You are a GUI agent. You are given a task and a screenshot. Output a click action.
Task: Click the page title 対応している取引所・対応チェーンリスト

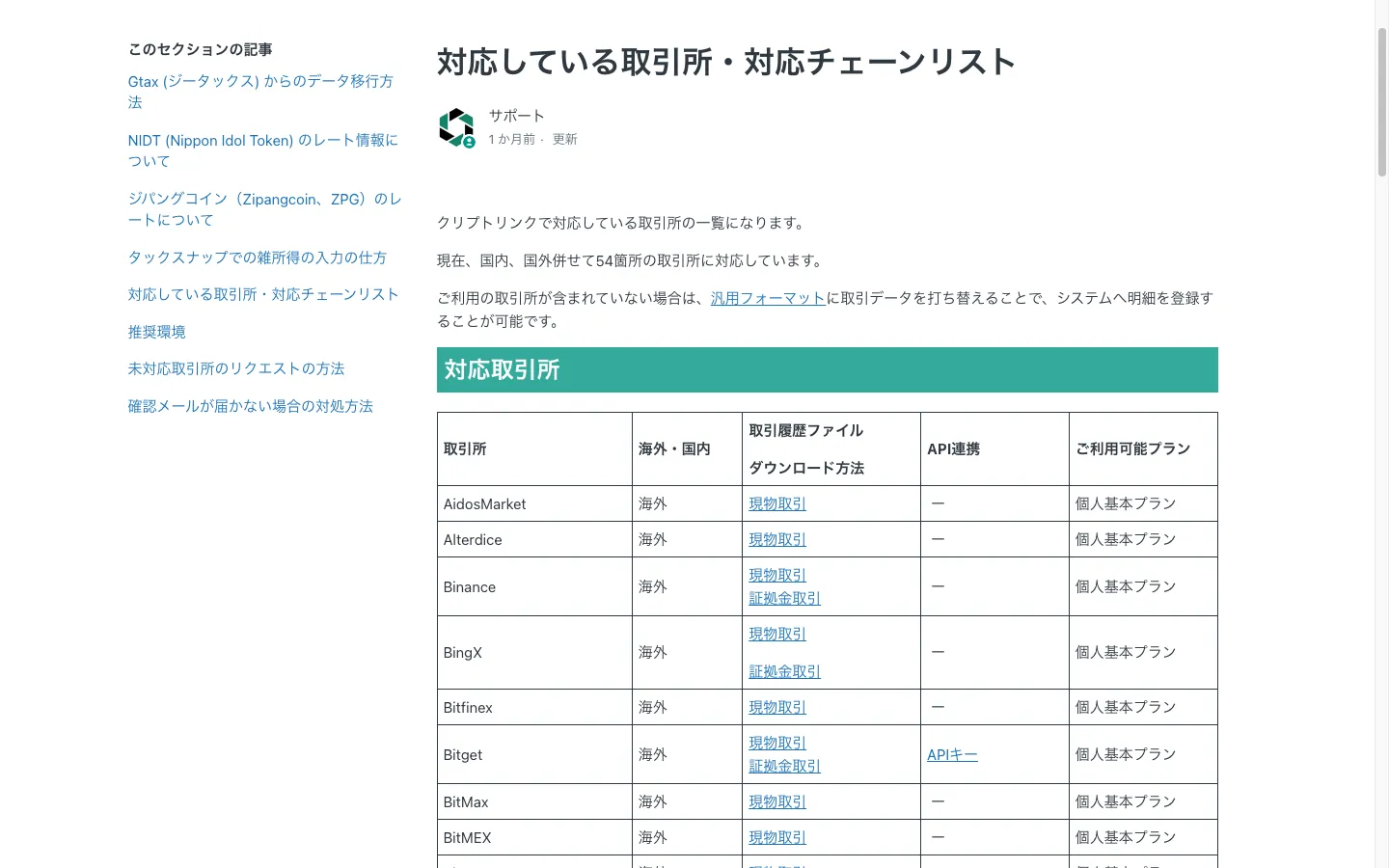click(726, 62)
